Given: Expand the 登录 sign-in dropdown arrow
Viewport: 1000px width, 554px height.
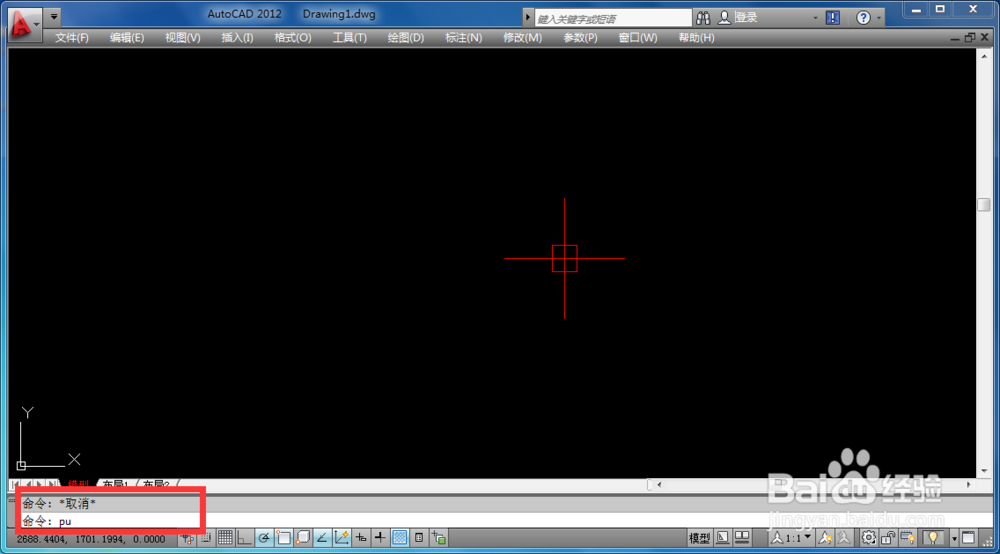Looking at the screenshot, I should tap(815, 18).
